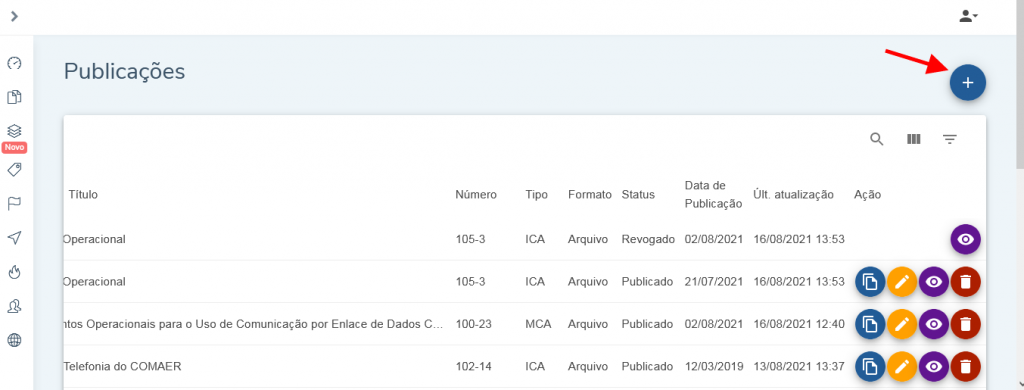Delete the Publicado 105-3 publication
The width and height of the screenshot is (1024, 390).
[966, 282]
